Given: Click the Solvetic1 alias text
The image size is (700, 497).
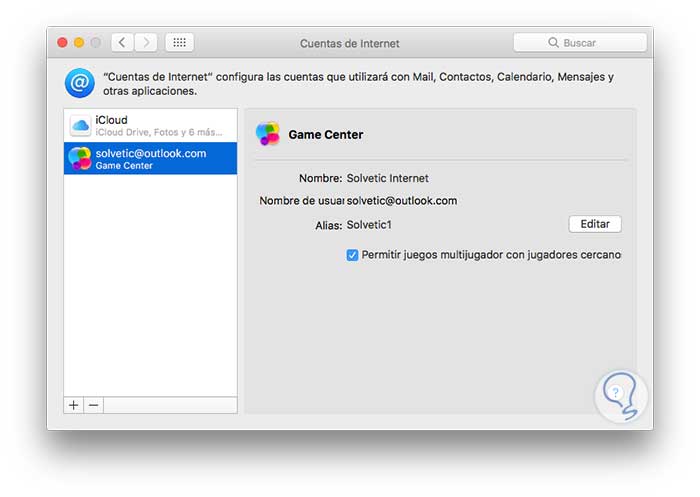Looking at the screenshot, I should click(x=369, y=225).
